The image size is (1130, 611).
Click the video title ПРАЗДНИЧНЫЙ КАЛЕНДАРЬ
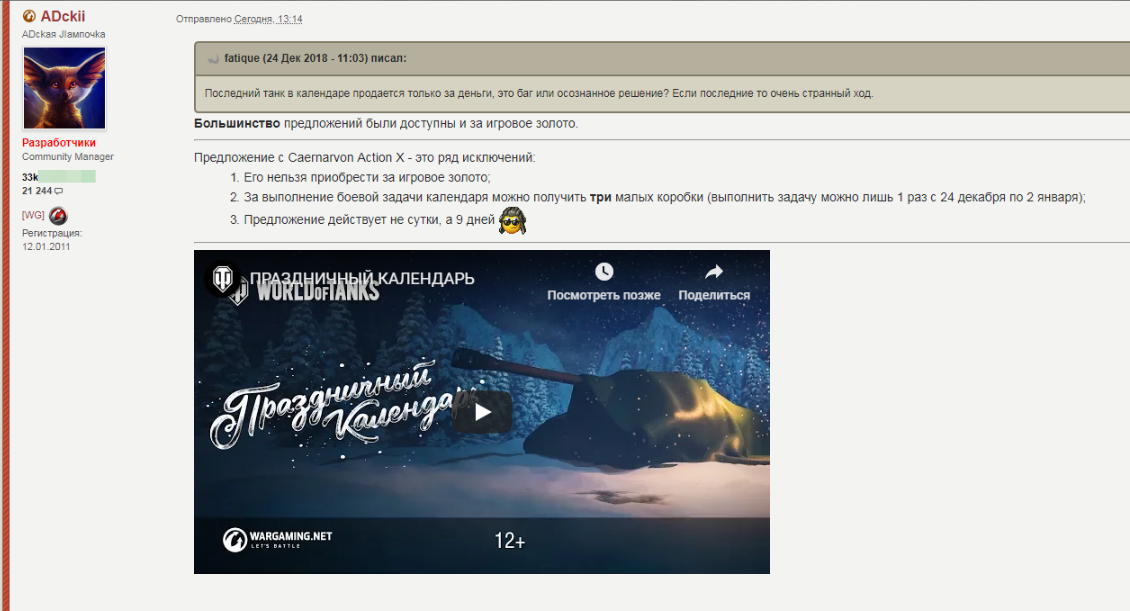[362, 278]
